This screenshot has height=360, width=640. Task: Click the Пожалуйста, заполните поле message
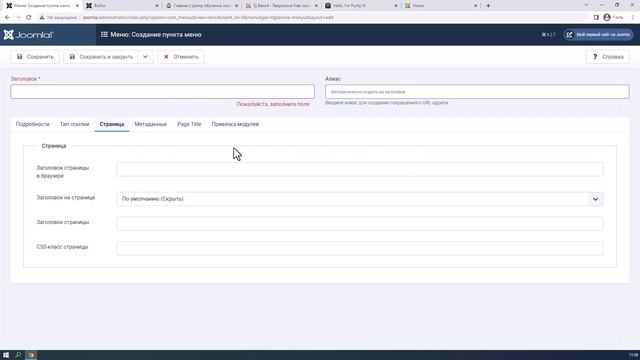(273, 104)
